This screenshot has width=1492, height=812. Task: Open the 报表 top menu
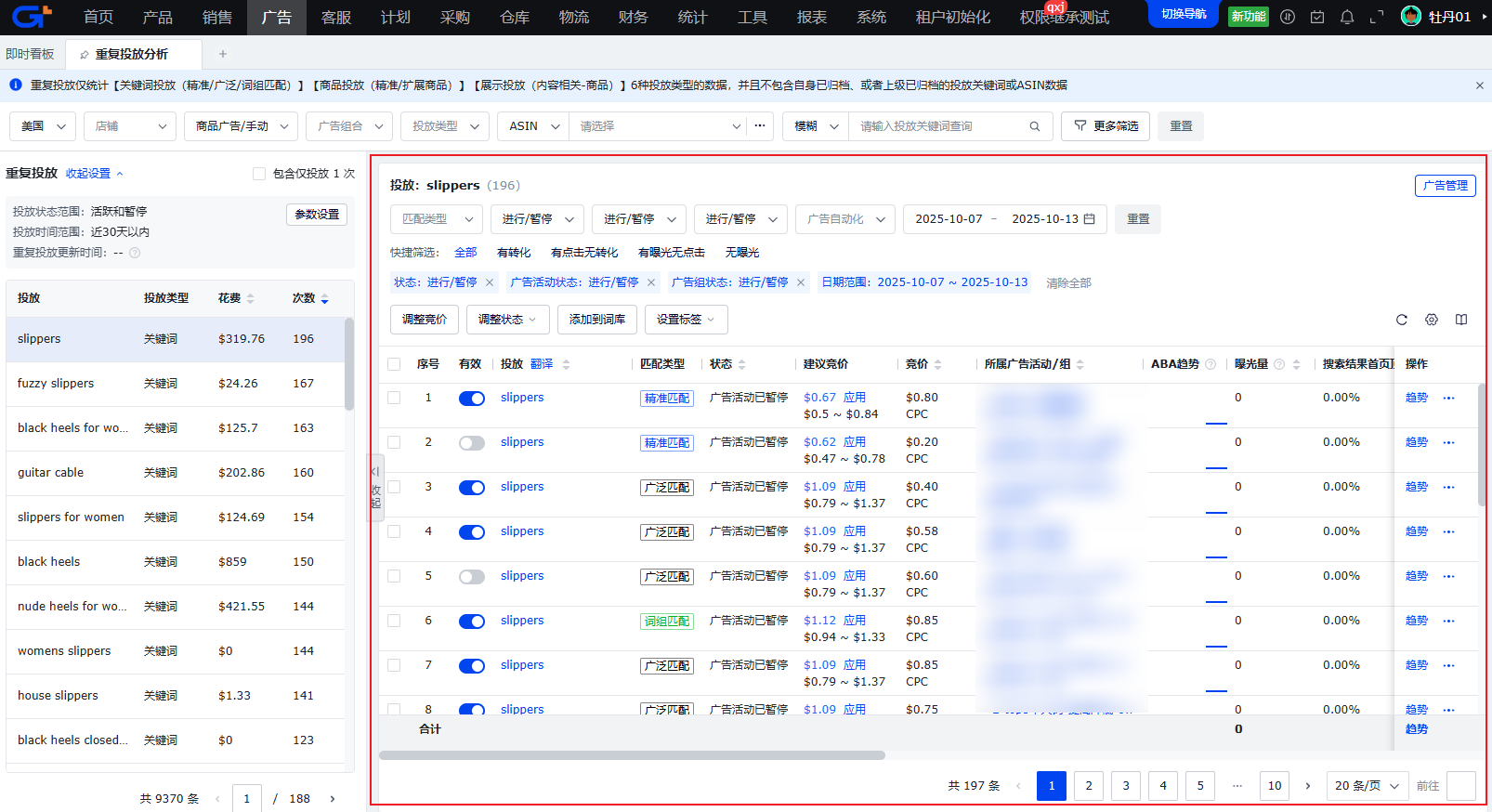click(x=812, y=18)
